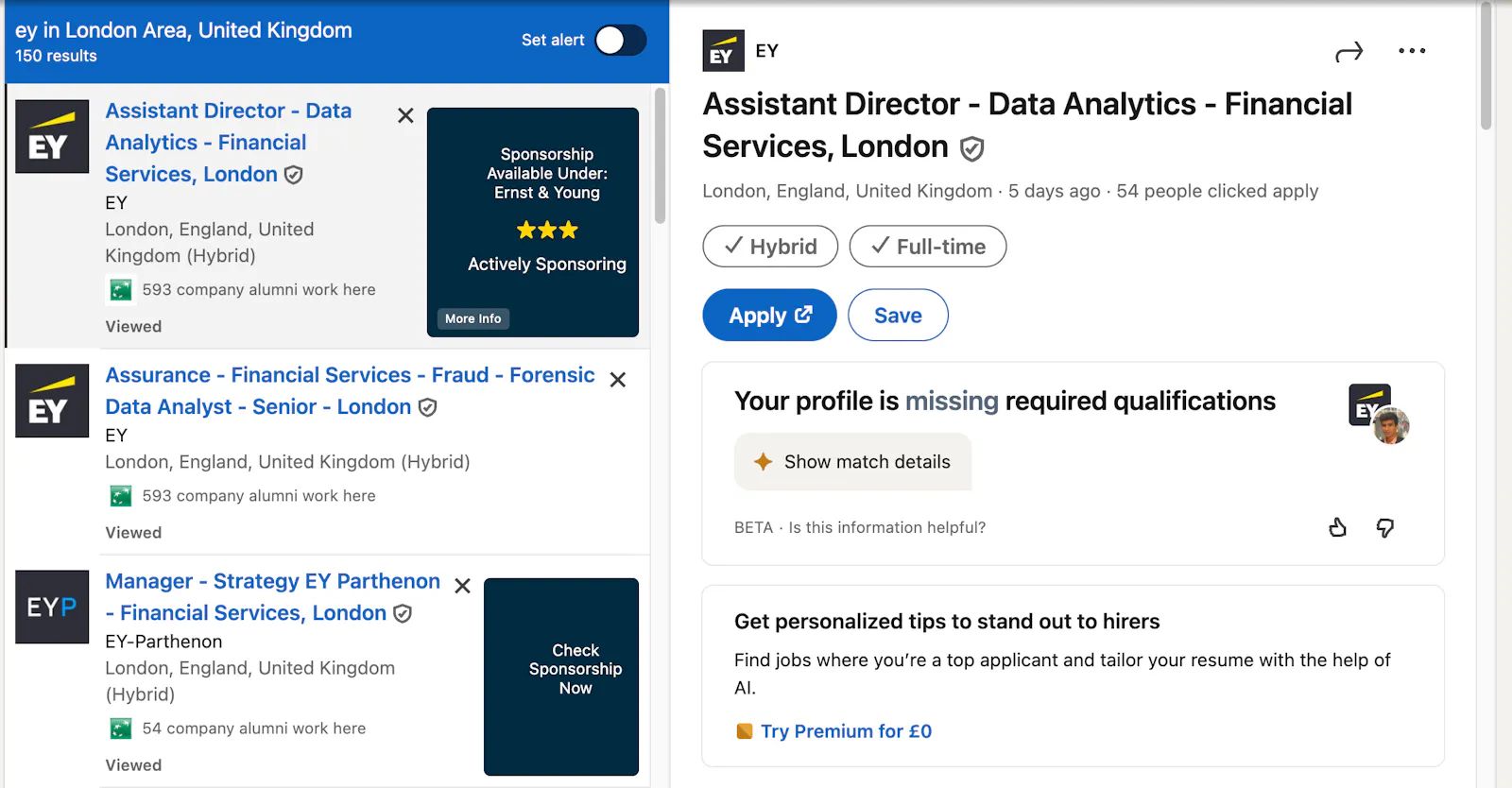Click EY logo on Assurance Fraud listing
1512x788 pixels.
52,401
